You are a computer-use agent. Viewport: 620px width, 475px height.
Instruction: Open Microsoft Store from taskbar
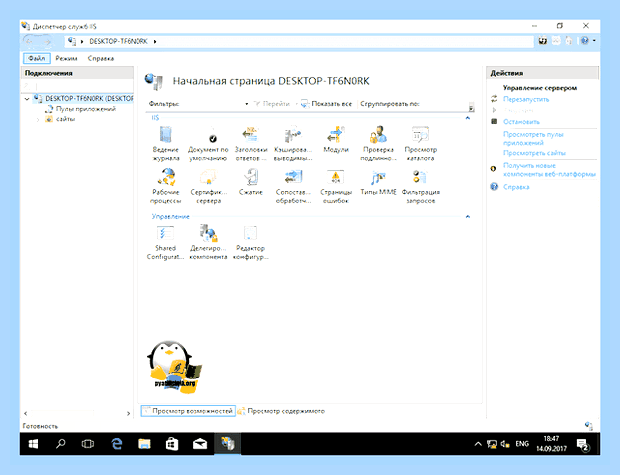click(172, 444)
